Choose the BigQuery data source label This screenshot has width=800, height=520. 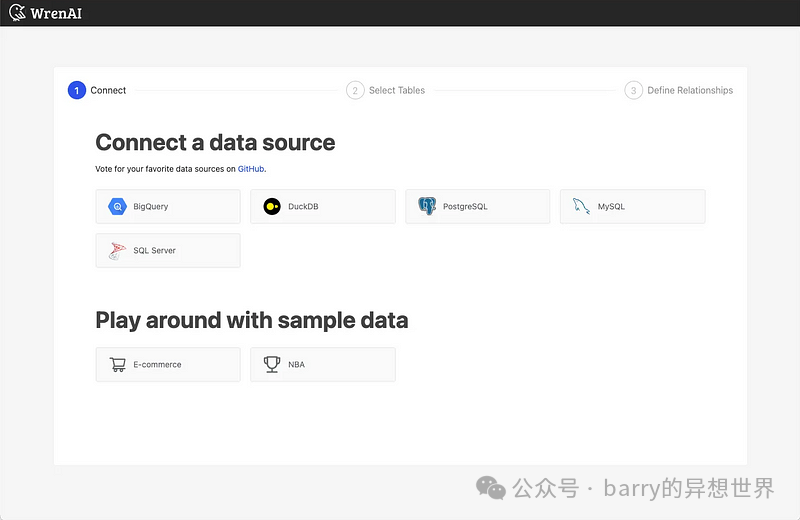(x=151, y=206)
